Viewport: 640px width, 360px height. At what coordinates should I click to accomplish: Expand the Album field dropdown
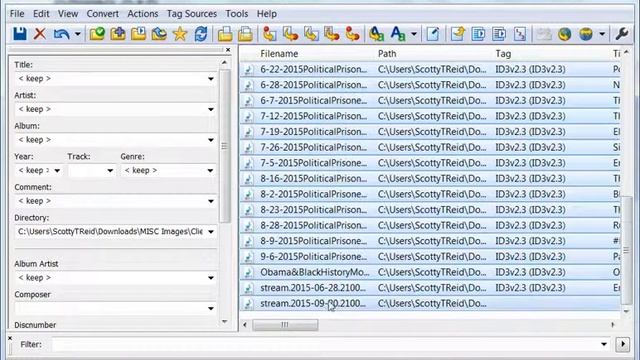211,140
